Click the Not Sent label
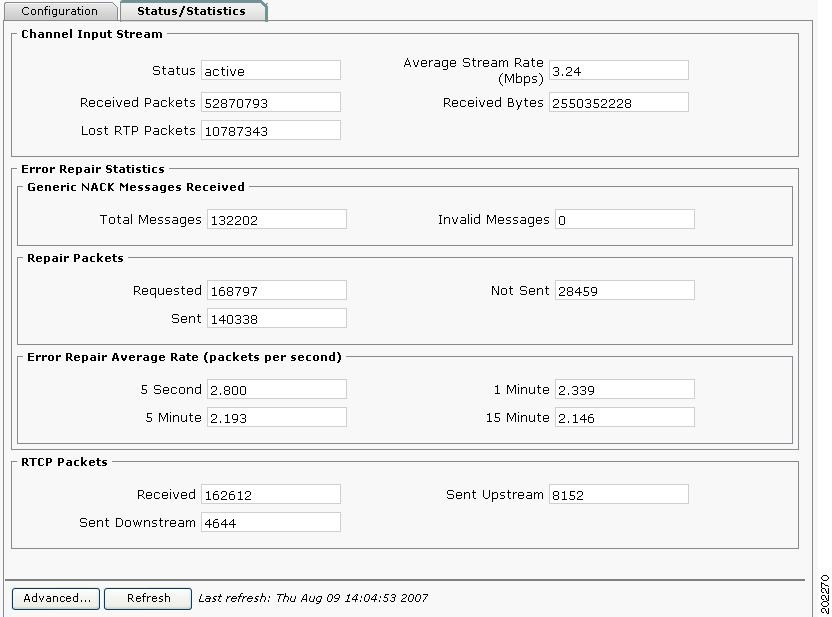 [520, 291]
